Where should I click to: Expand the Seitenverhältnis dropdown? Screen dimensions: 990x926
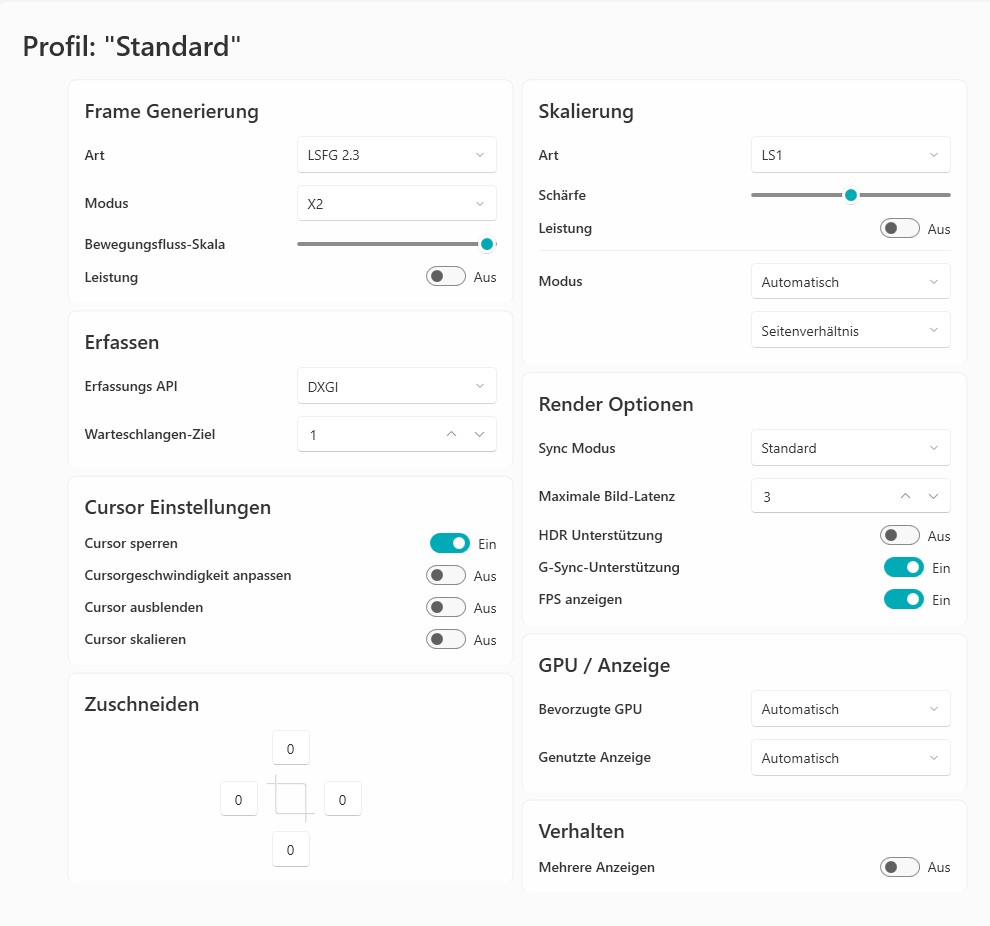[850, 330]
